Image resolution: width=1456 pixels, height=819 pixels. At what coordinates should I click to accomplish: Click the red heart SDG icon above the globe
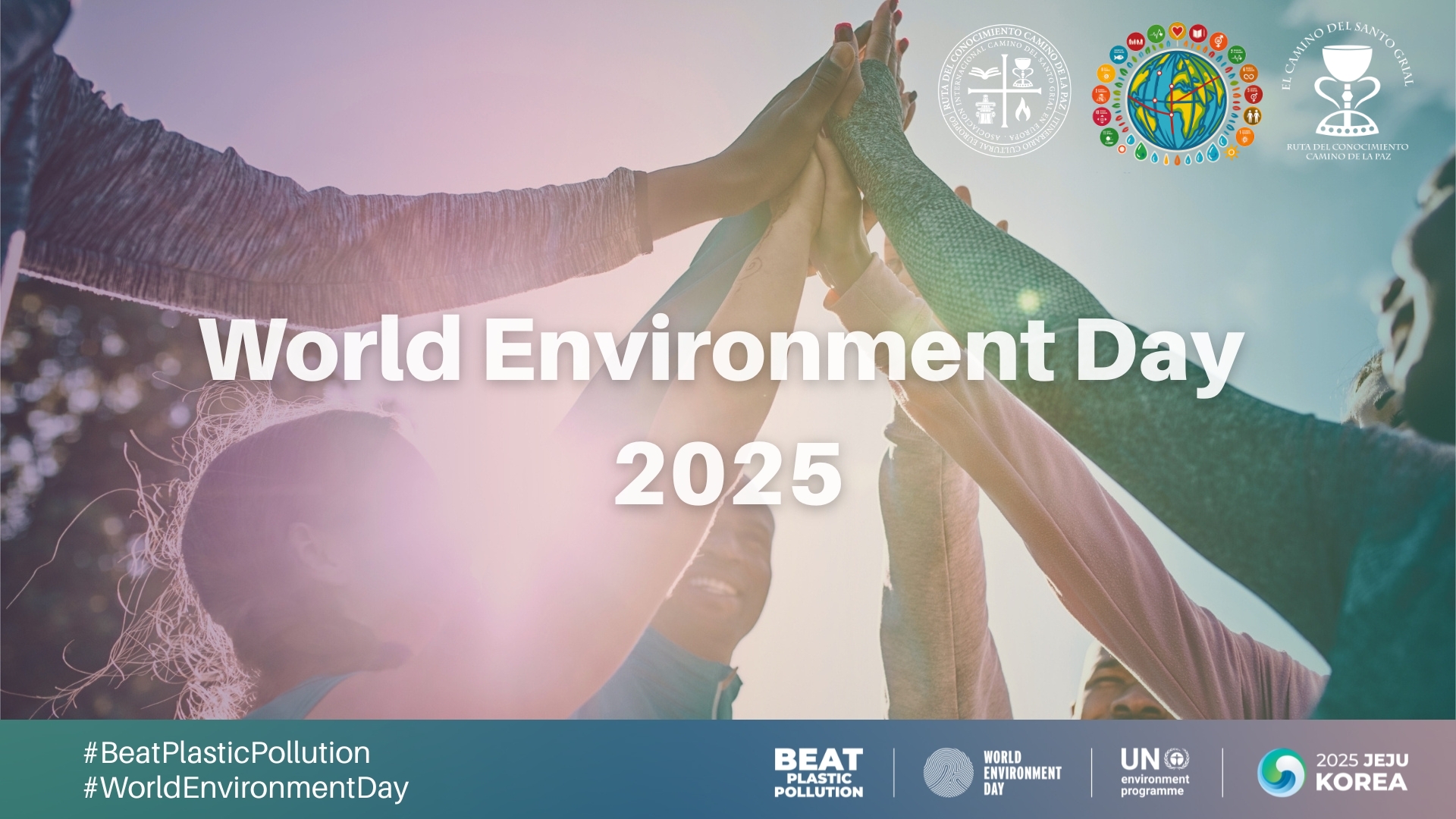click(x=1177, y=30)
